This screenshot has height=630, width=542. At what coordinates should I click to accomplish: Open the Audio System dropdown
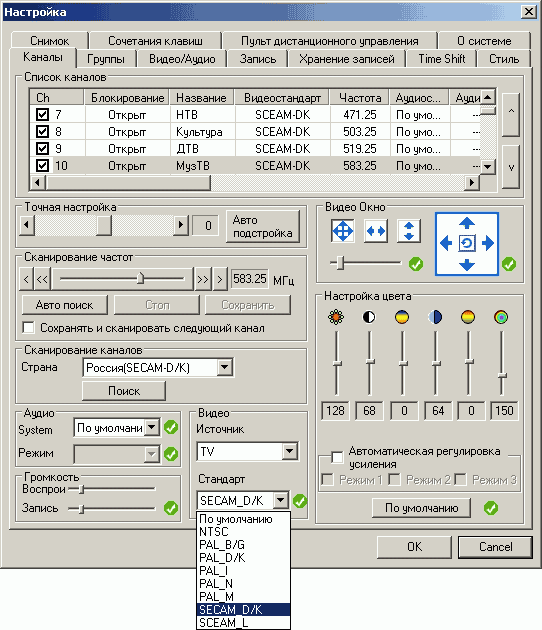pos(151,428)
